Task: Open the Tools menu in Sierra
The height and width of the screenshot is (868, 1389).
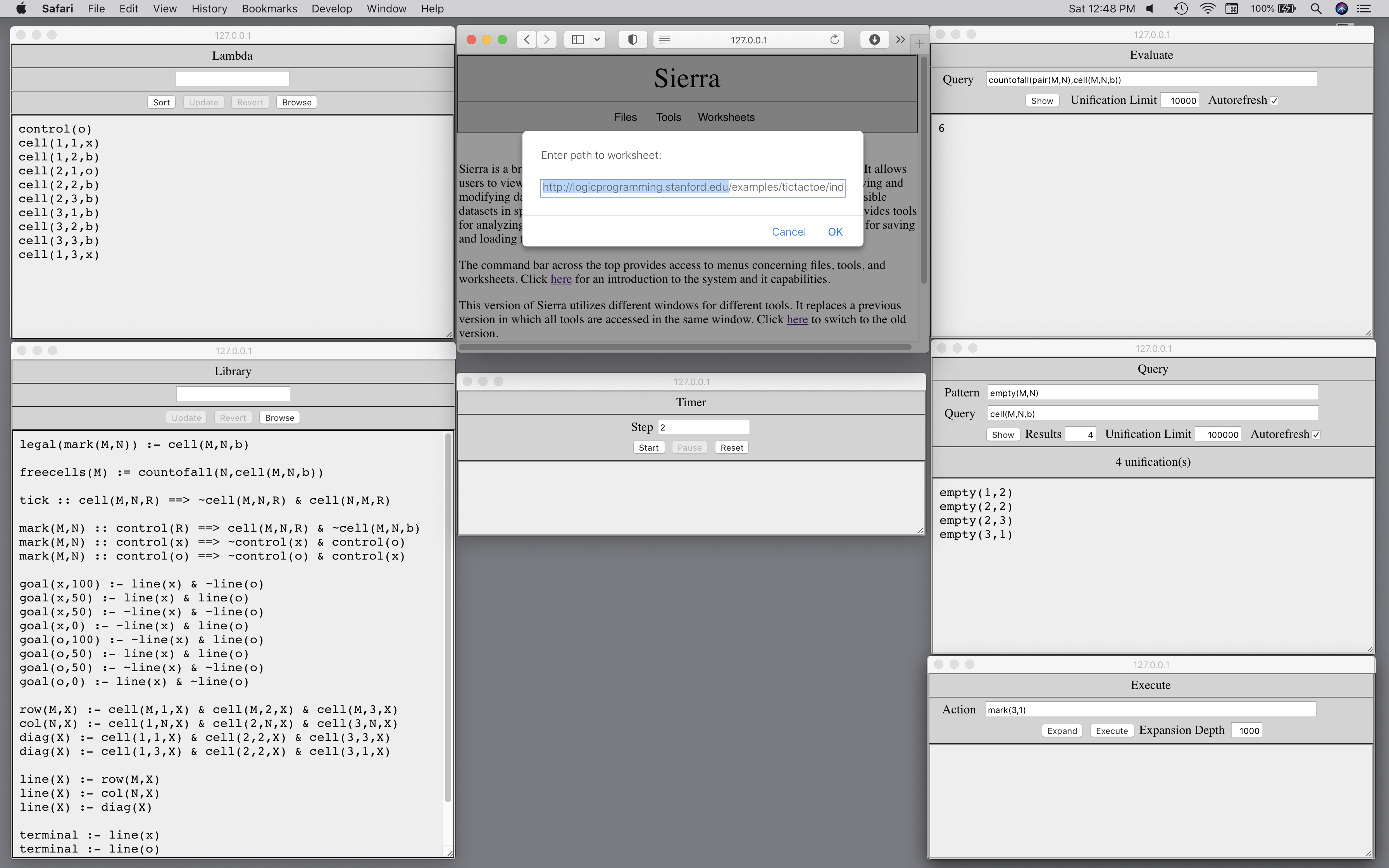Action: [x=668, y=117]
